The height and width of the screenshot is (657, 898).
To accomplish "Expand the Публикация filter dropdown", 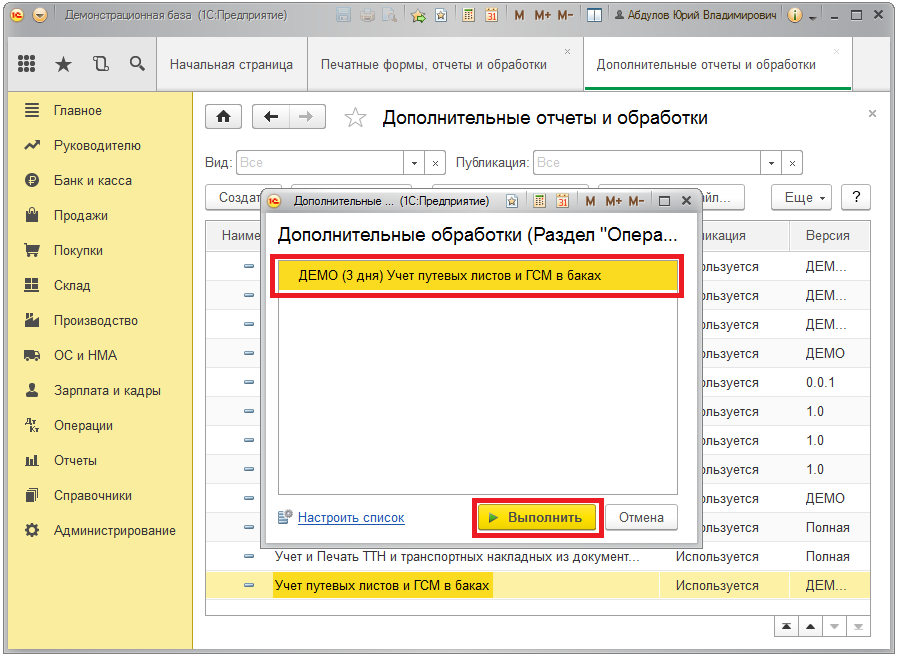I will [770, 162].
